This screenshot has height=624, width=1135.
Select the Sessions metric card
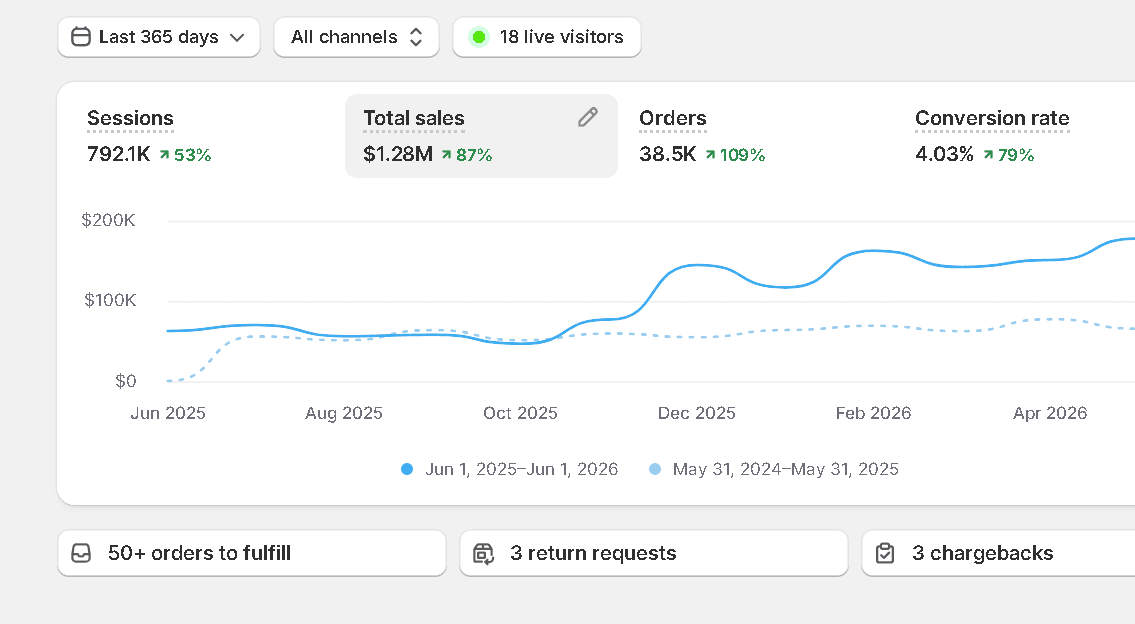[x=206, y=136]
